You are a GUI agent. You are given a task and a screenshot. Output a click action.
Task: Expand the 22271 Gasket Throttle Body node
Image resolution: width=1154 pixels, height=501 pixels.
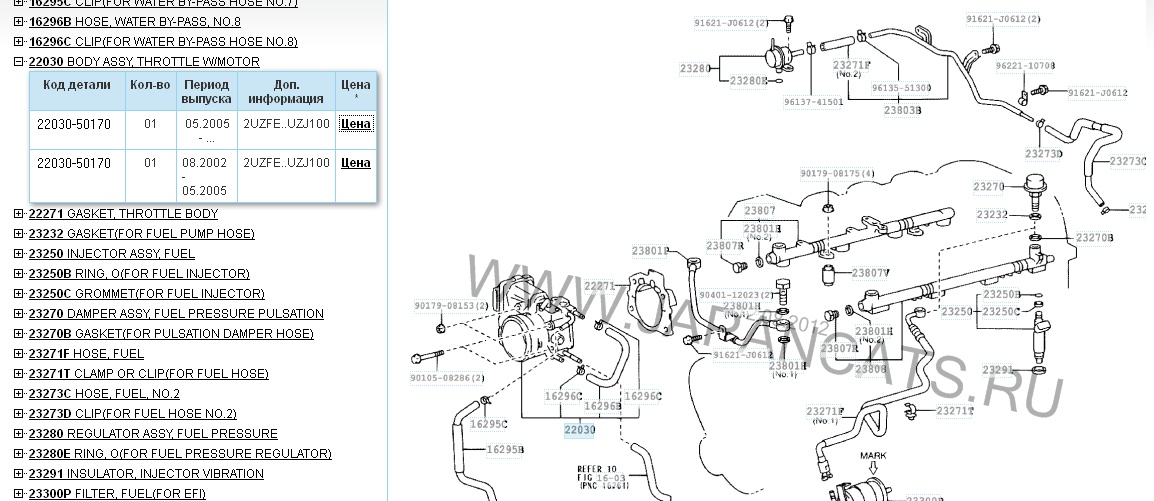(x=19, y=214)
